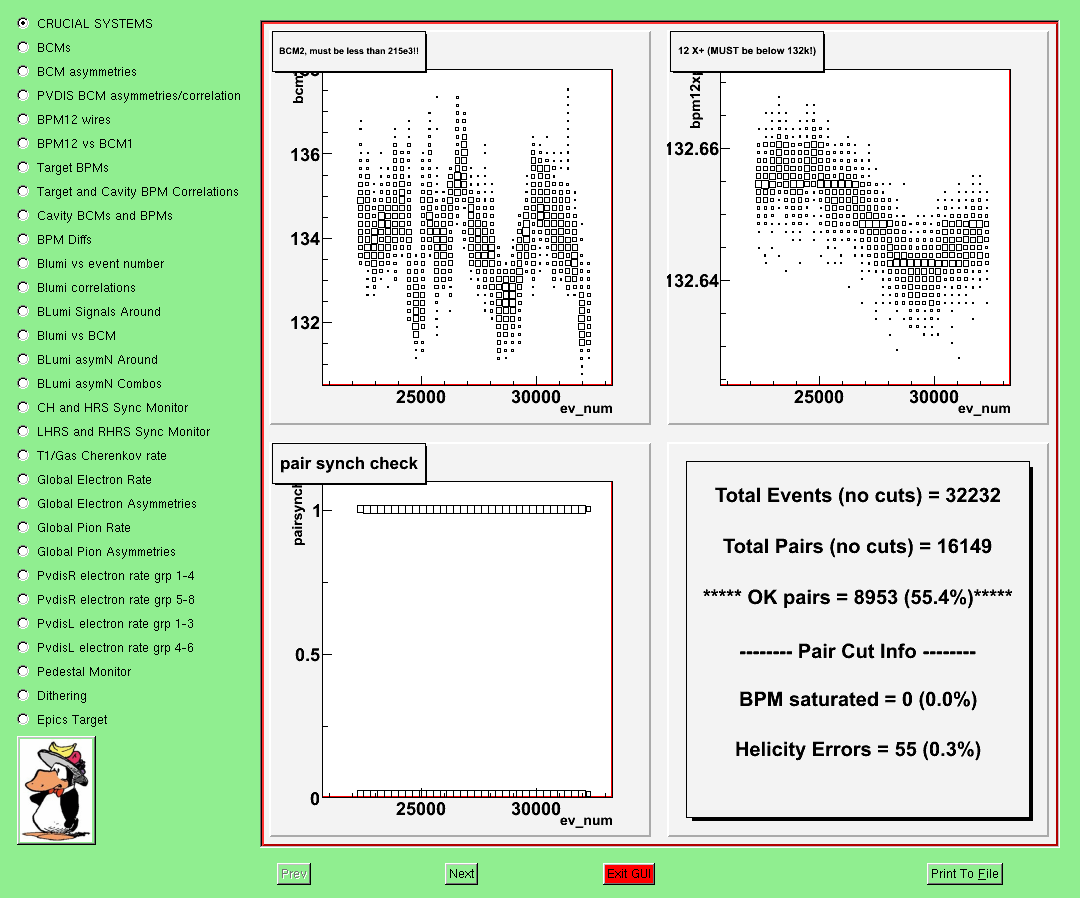This screenshot has height=898, width=1080.
Task: Select PvdisR electron rate grp 1-4
Action: [23, 575]
